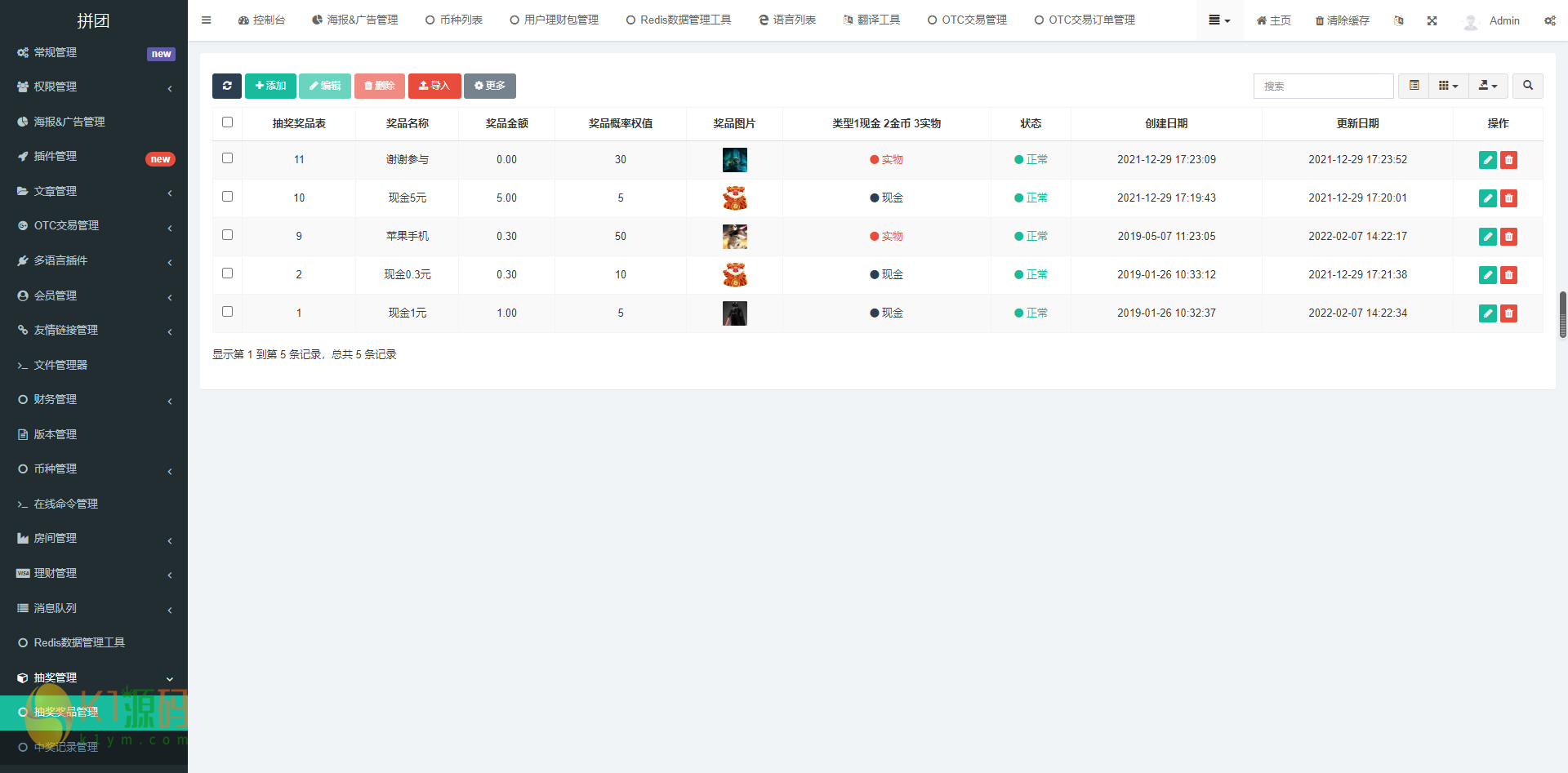Toggle 正常 status for 现金5元 row

tap(1031, 198)
